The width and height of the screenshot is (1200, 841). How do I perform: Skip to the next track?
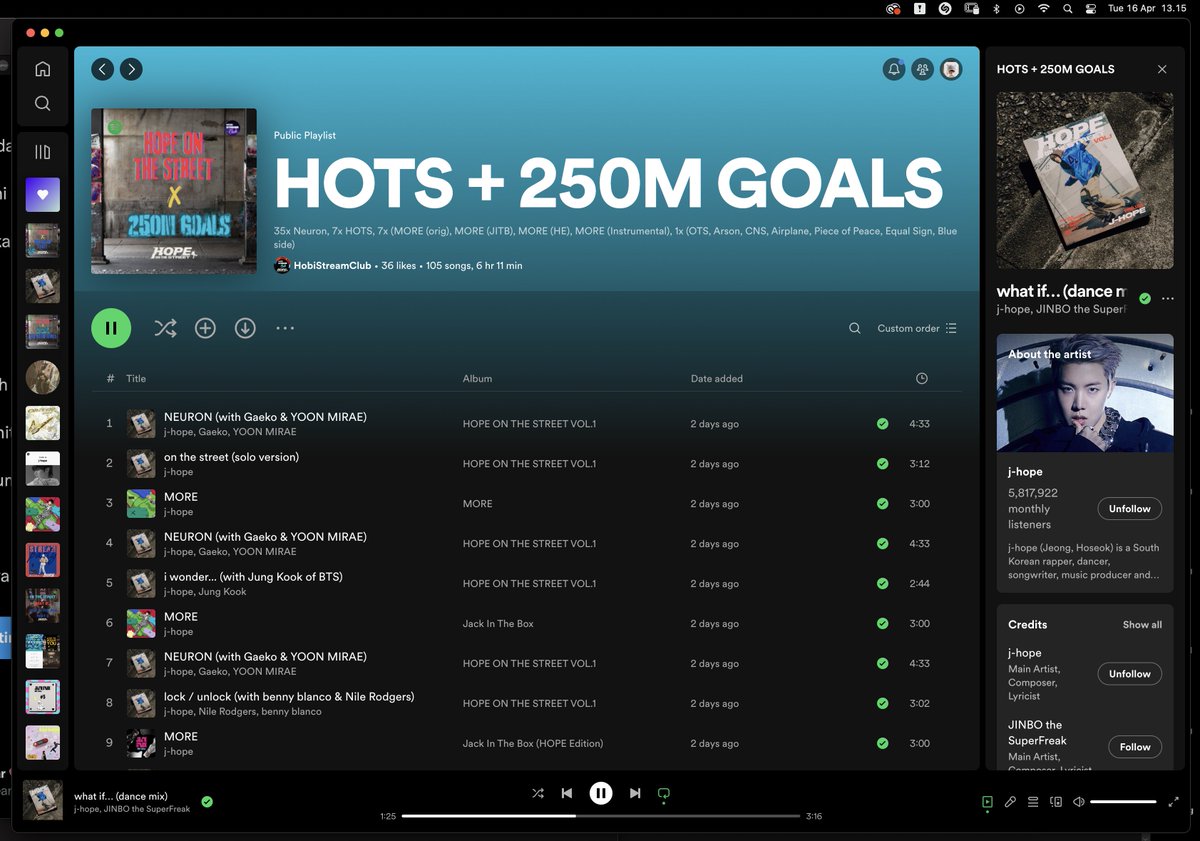point(634,793)
